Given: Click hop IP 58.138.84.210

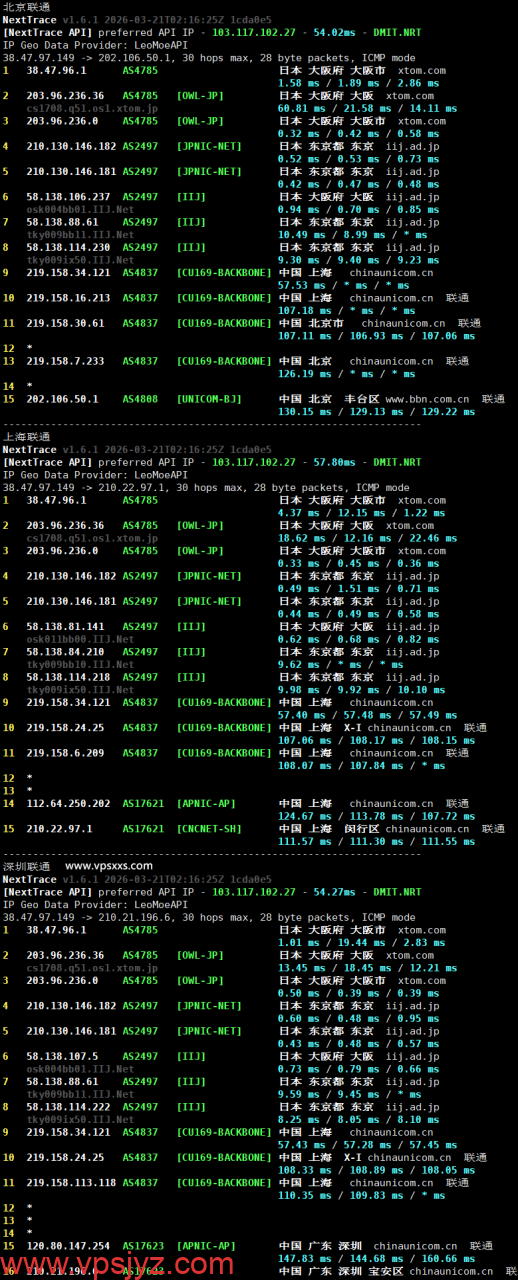Looking at the screenshot, I should click(x=65, y=652).
